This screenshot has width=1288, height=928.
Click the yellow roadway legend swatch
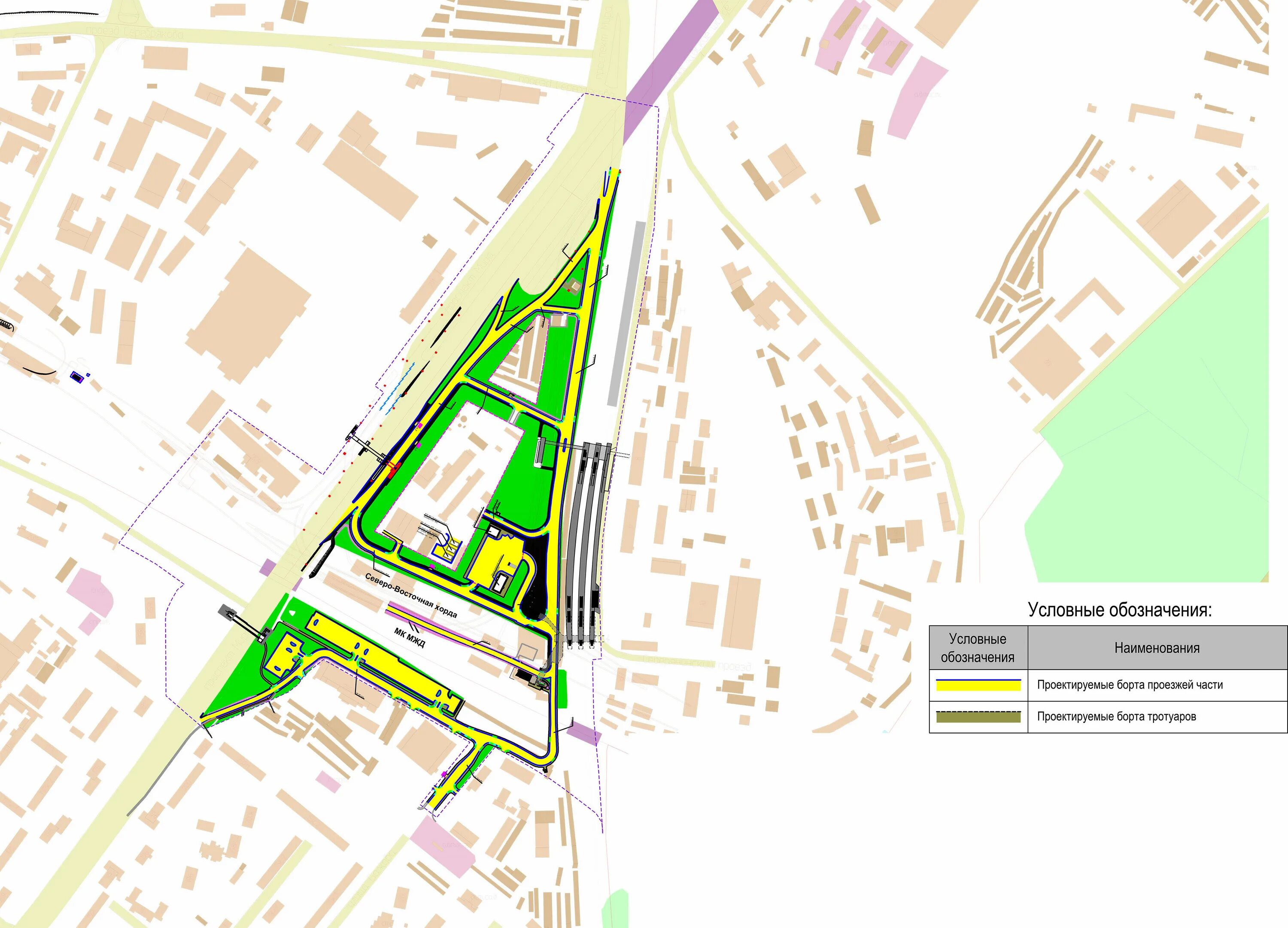(x=978, y=685)
